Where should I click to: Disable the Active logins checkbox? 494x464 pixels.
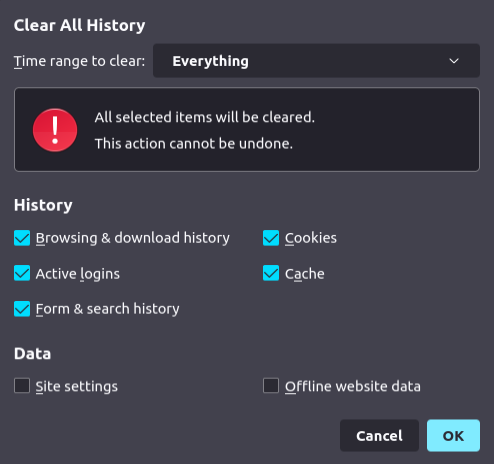22,273
